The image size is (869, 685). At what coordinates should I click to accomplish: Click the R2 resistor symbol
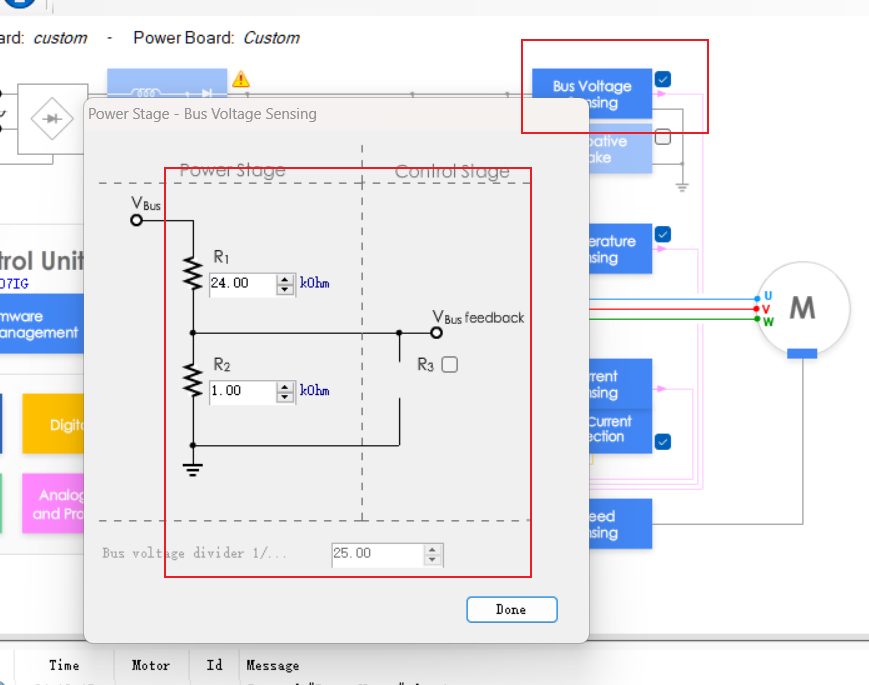(193, 380)
